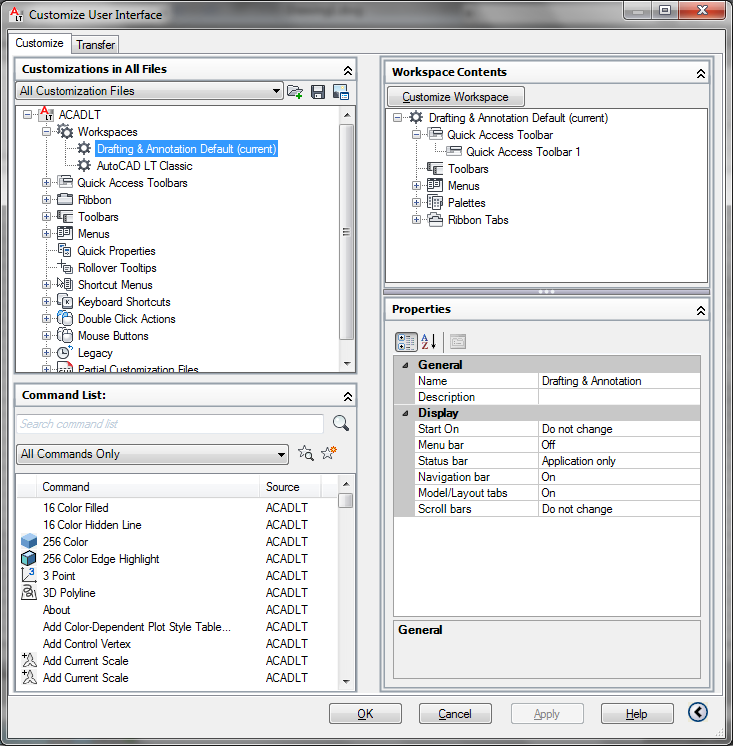Viewport: 733px width, 746px height.
Task: Collapse the Command List panel chevron
Action: pyautogui.click(x=348, y=396)
